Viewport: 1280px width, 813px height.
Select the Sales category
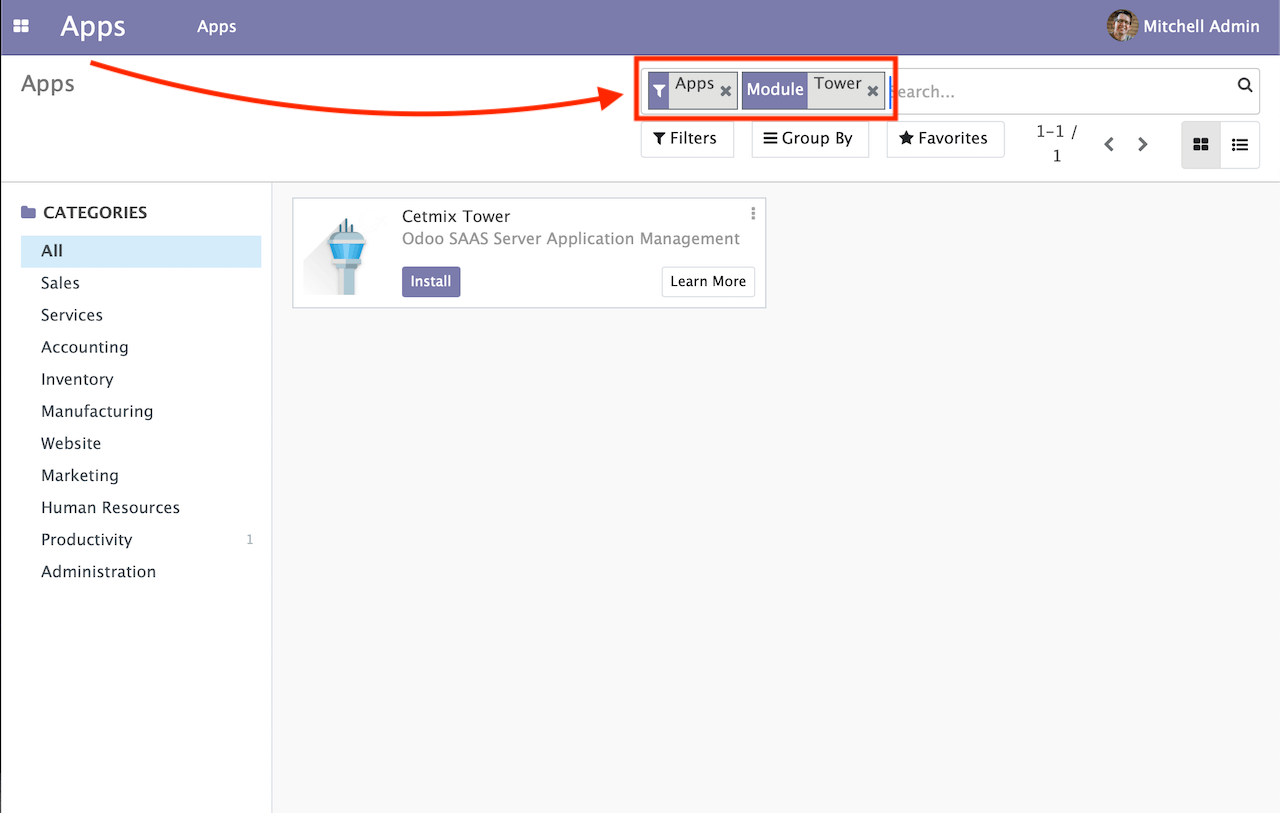click(141, 283)
